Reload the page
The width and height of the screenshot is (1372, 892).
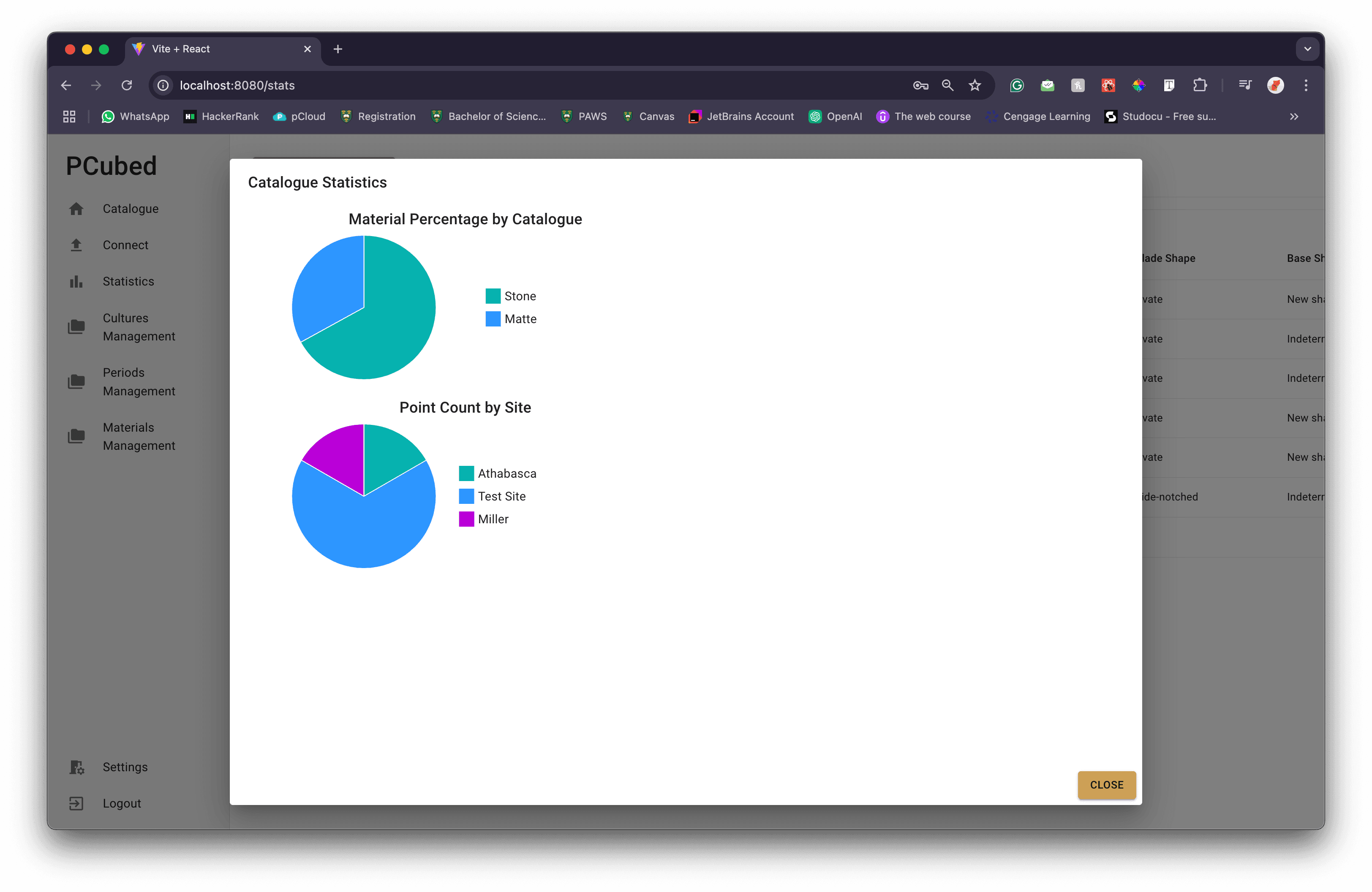click(127, 85)
